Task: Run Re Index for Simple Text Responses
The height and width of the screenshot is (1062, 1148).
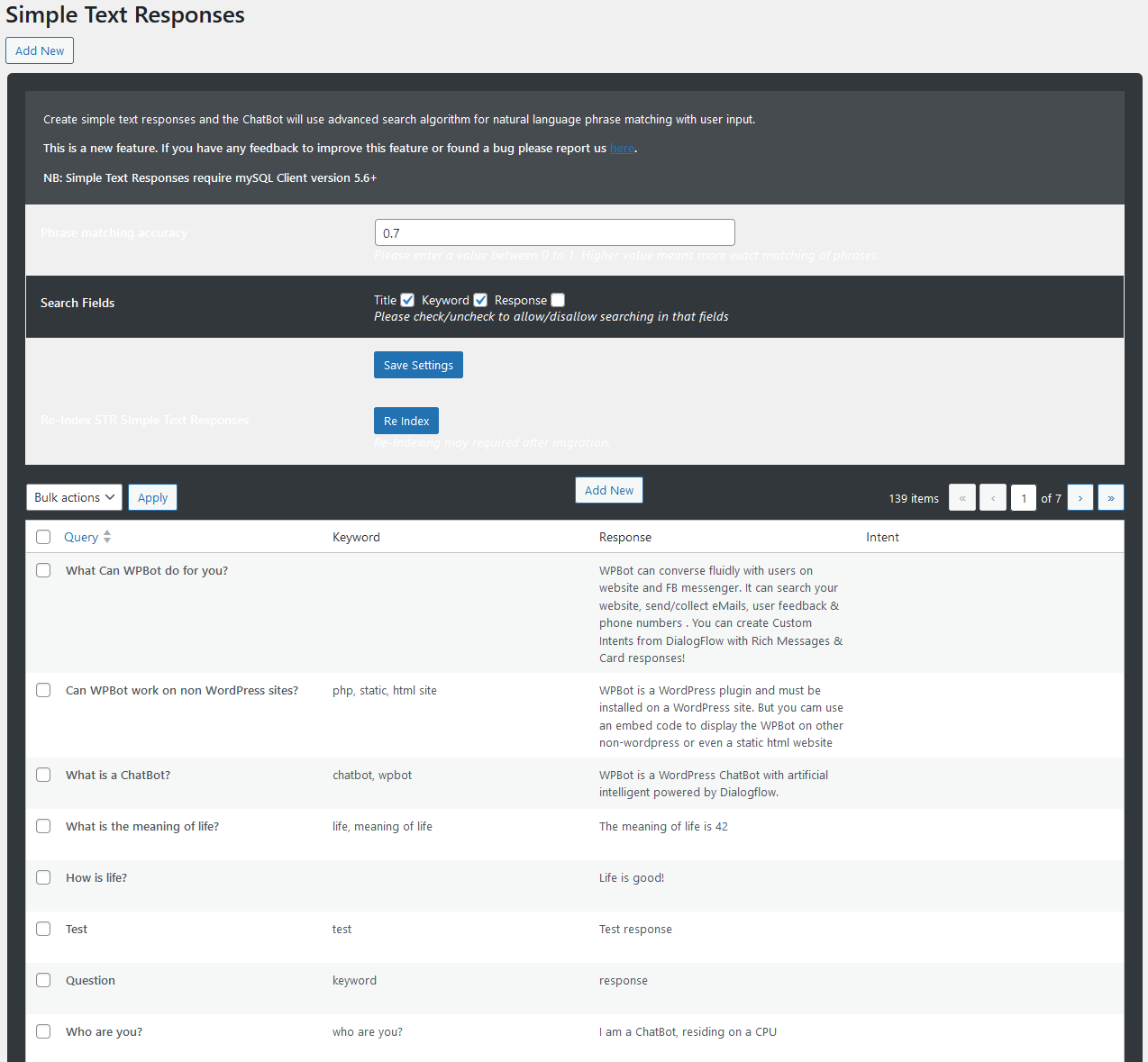Action: 405,420
